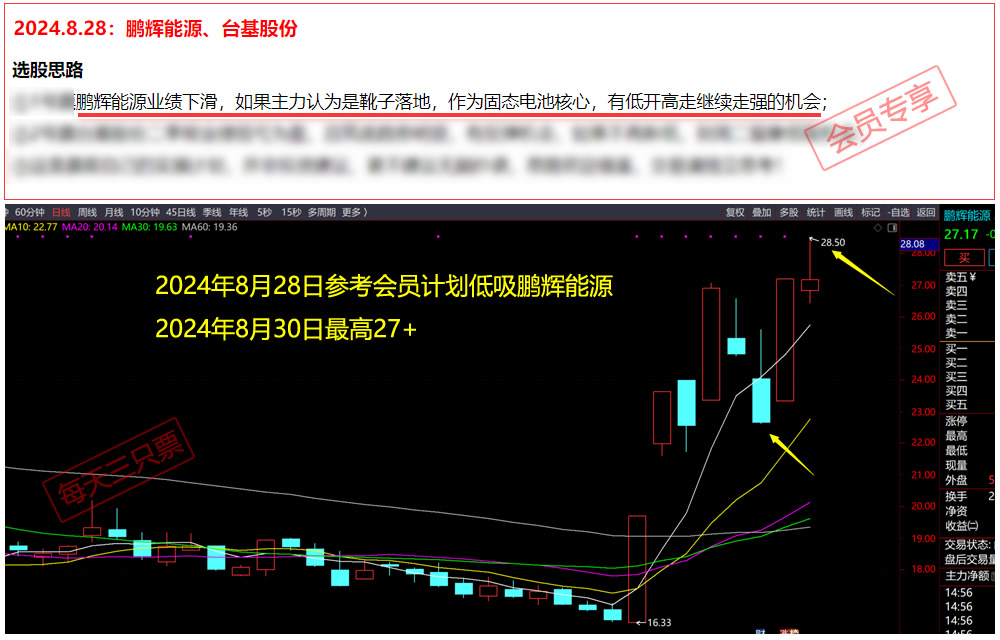This screenshot has height=640, width=1000.
Task: Click the 鹏辉能源 stock name header
Action: pyautogui.click(x=967, y=215)
